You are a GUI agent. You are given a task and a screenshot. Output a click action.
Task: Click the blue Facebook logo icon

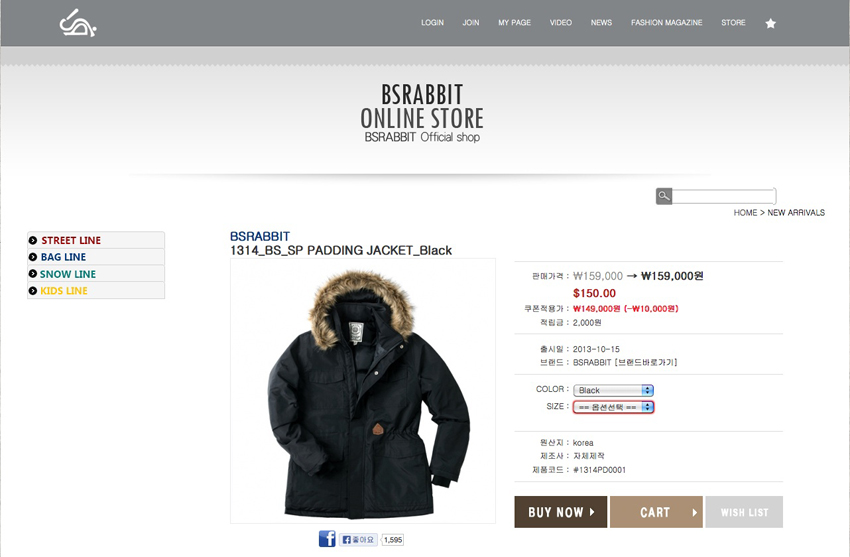(327, 539)
